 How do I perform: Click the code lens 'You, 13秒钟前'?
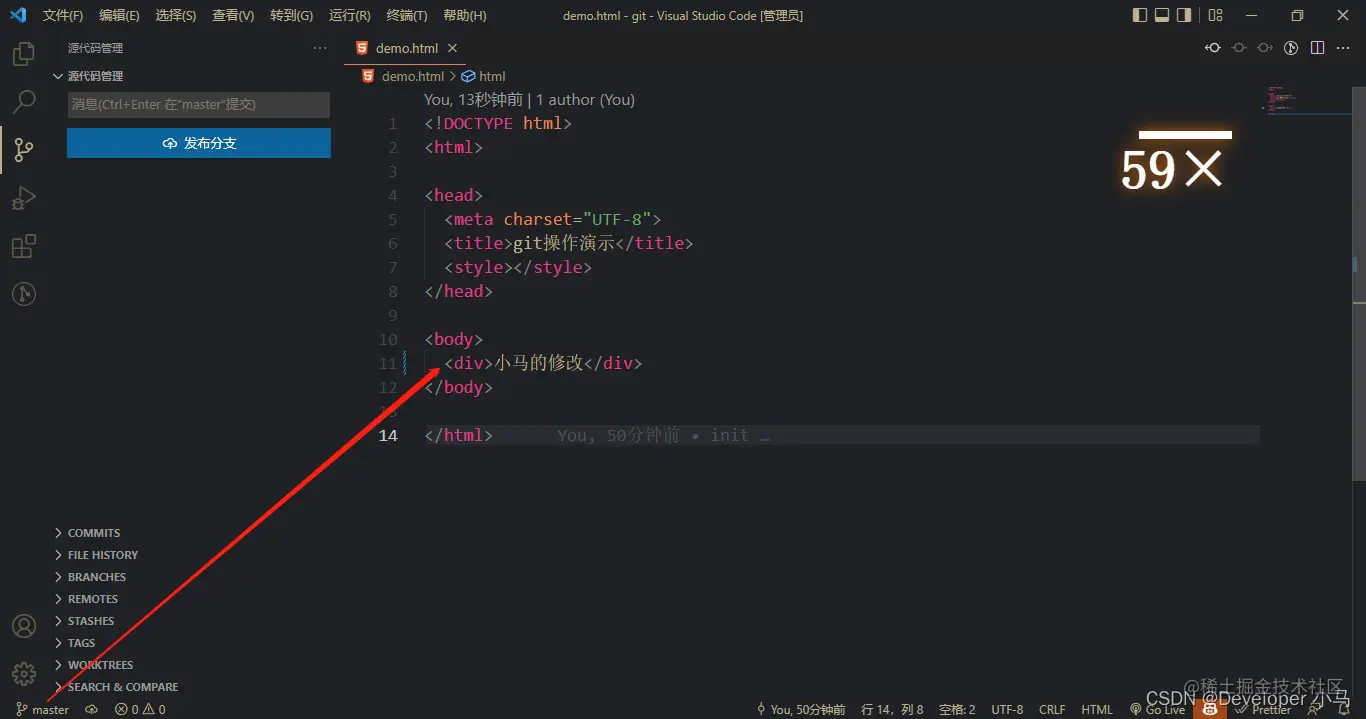473,100
